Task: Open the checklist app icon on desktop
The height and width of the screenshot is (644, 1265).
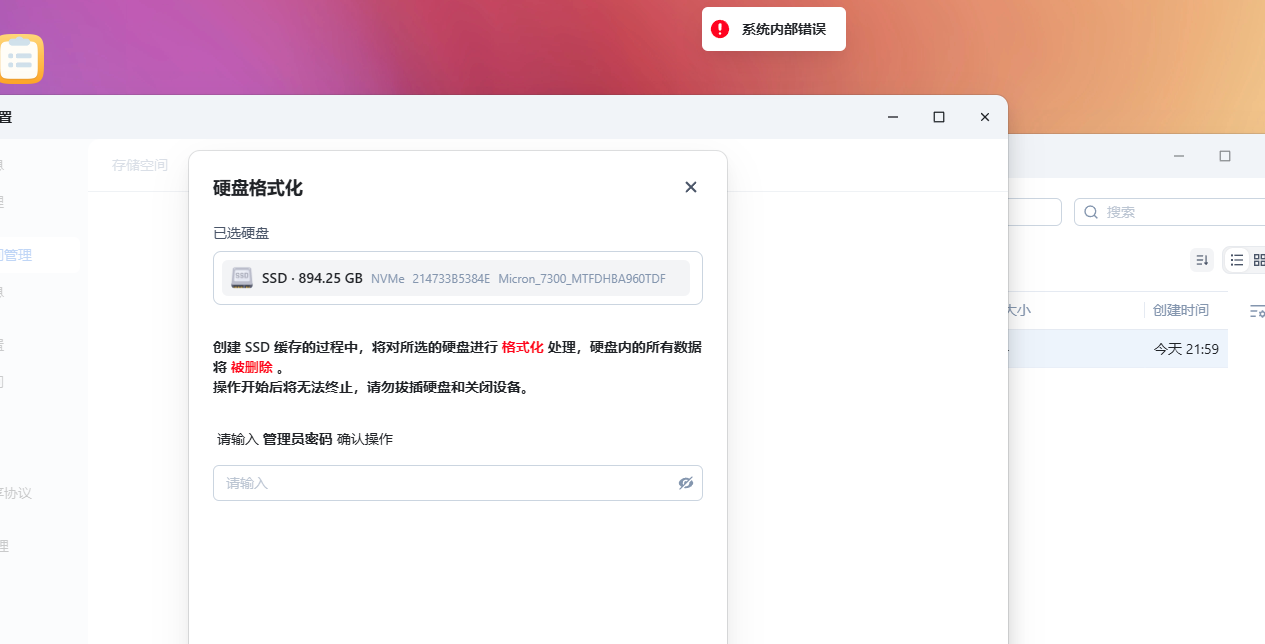Action: tap(20, 58)
